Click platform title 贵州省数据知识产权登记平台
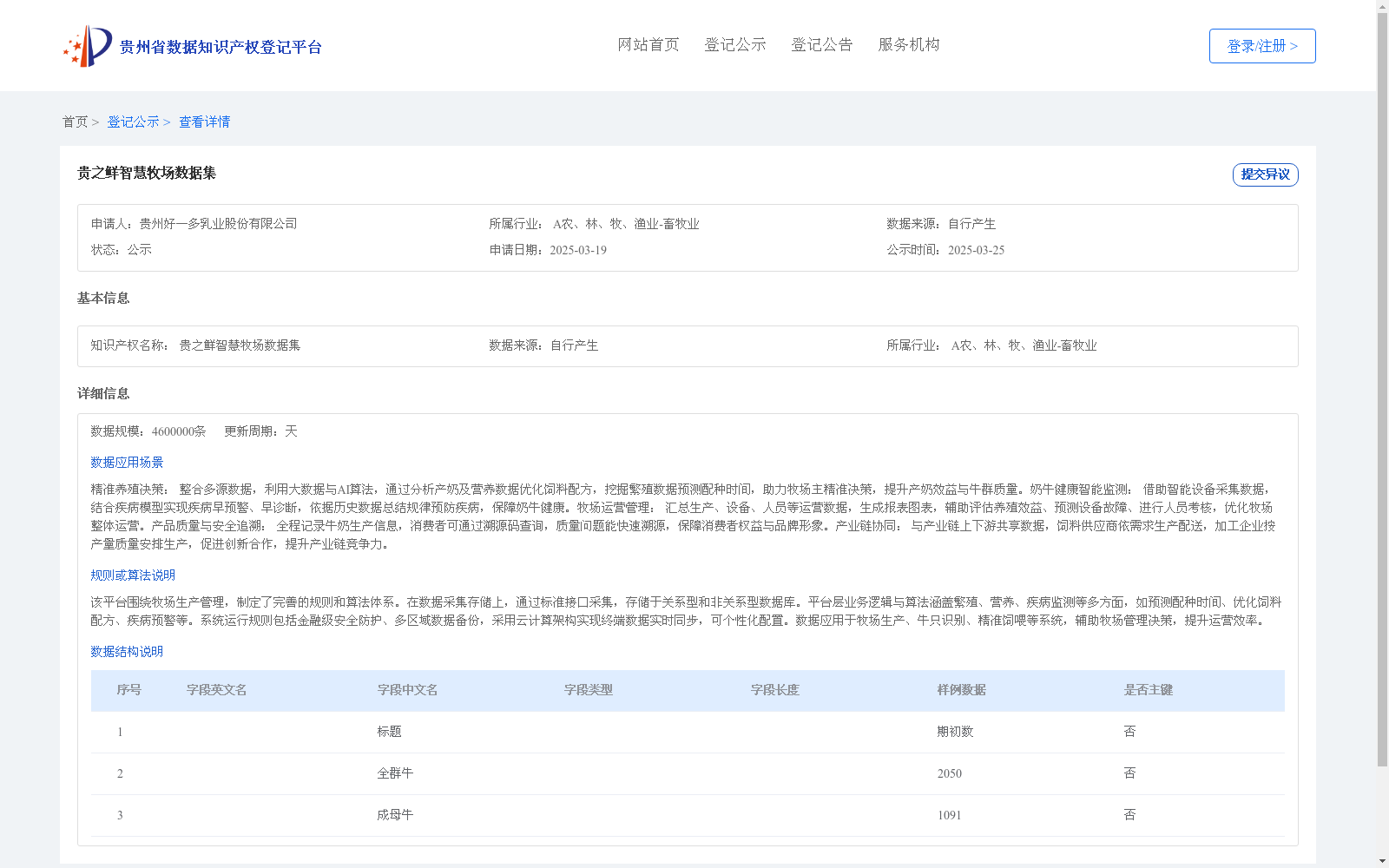 click(221, 47)
